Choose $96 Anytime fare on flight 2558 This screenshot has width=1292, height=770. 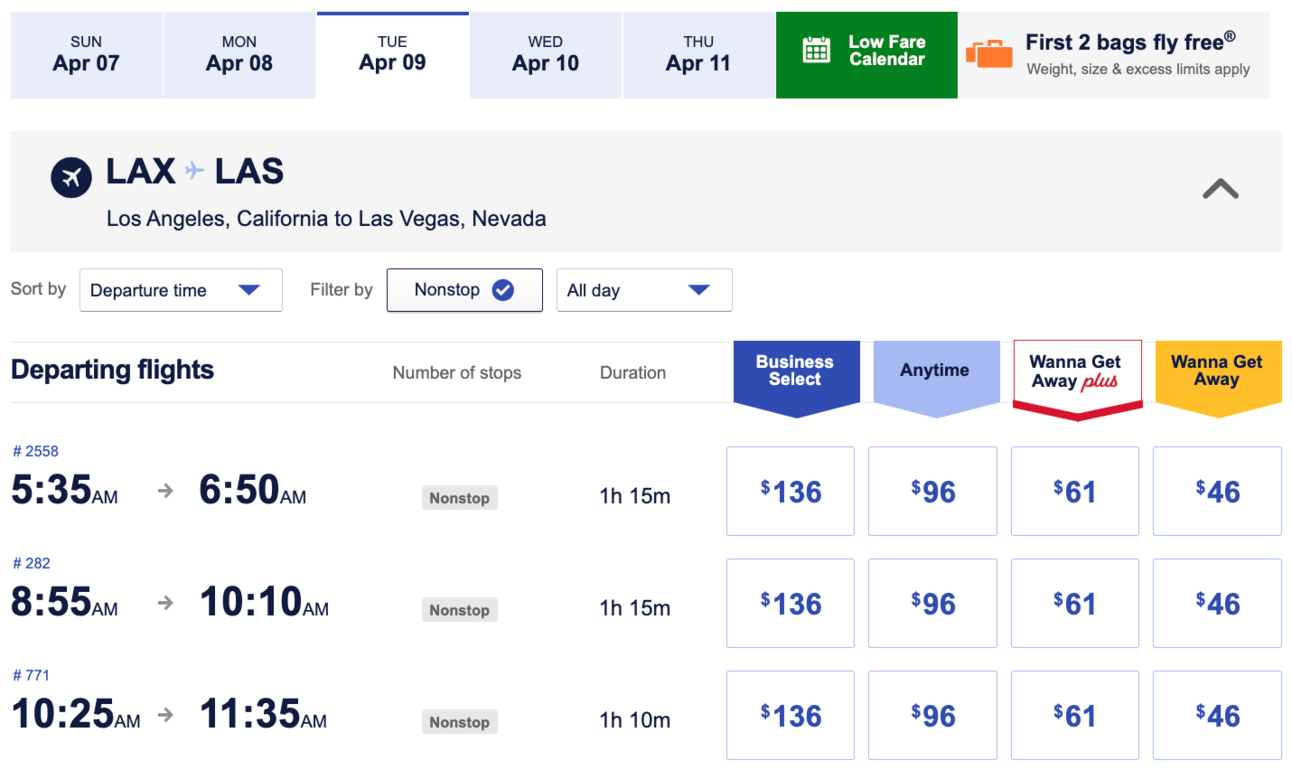click(x=932, y=491)
